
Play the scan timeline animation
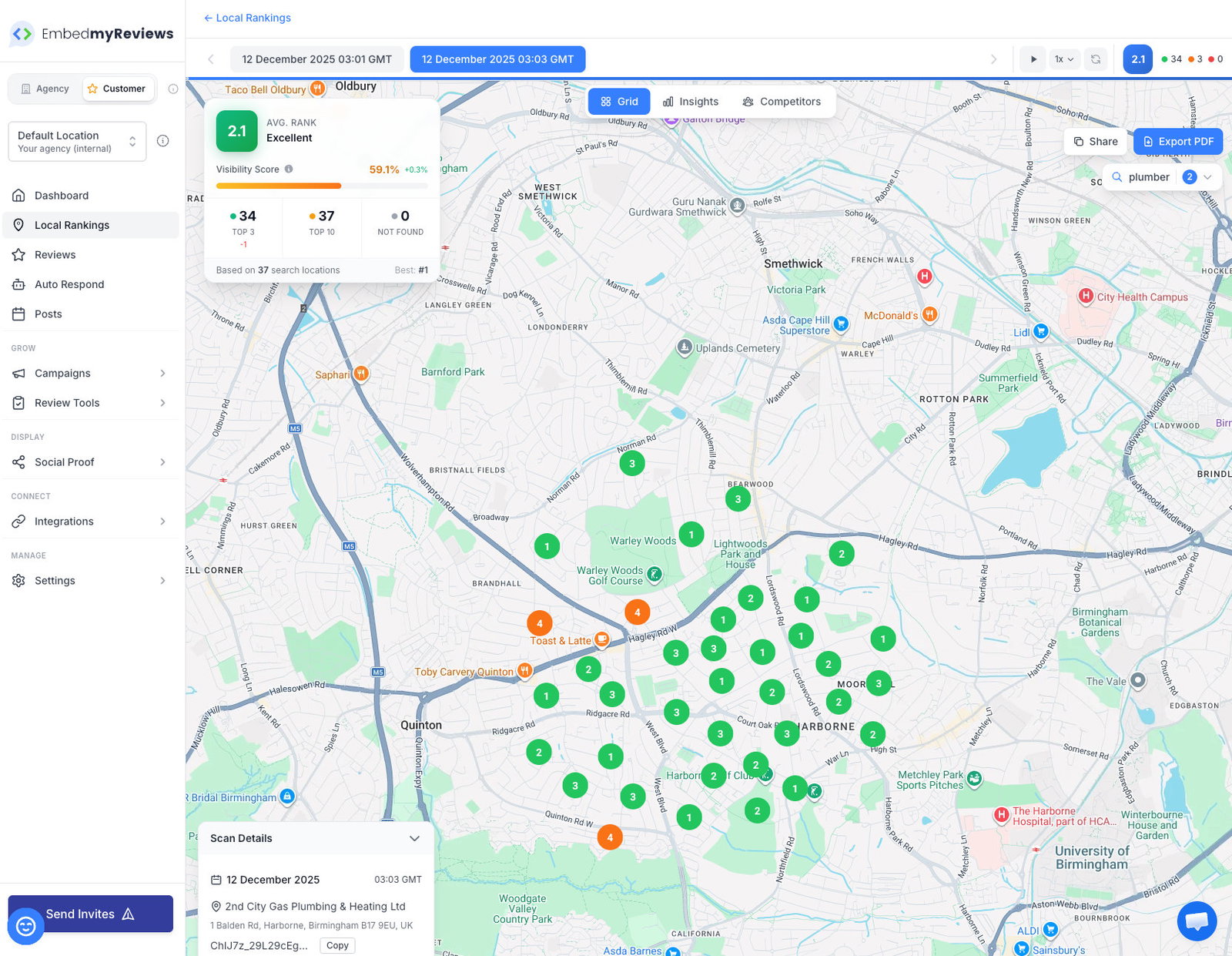pyautogui.click(x=1033, y=59)
